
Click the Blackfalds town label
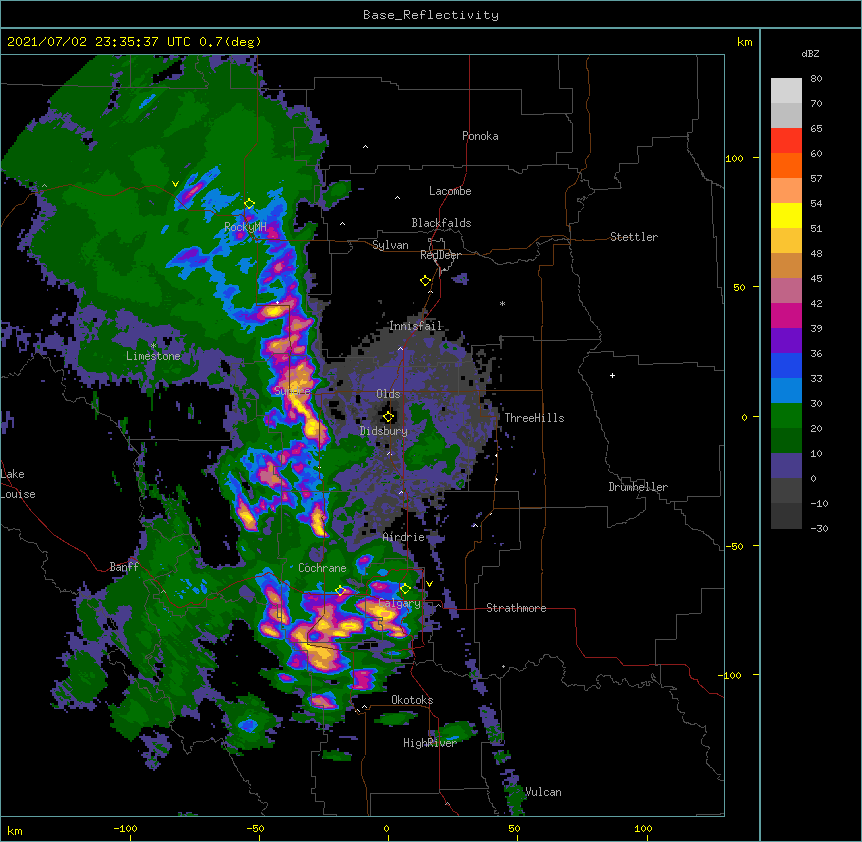coord(441,223)
